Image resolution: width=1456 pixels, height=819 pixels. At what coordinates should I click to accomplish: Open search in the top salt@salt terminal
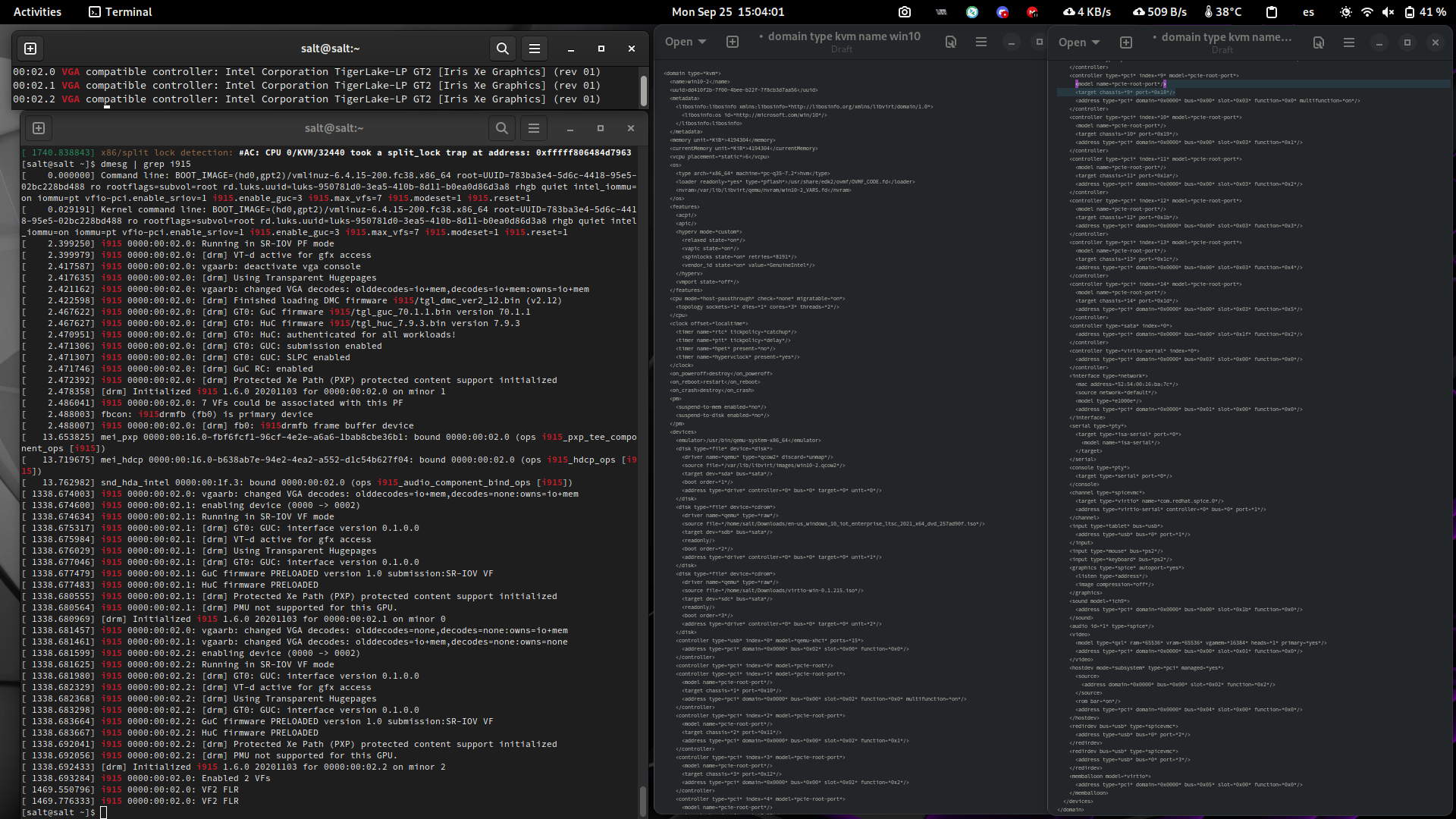(x=502, y=48)
